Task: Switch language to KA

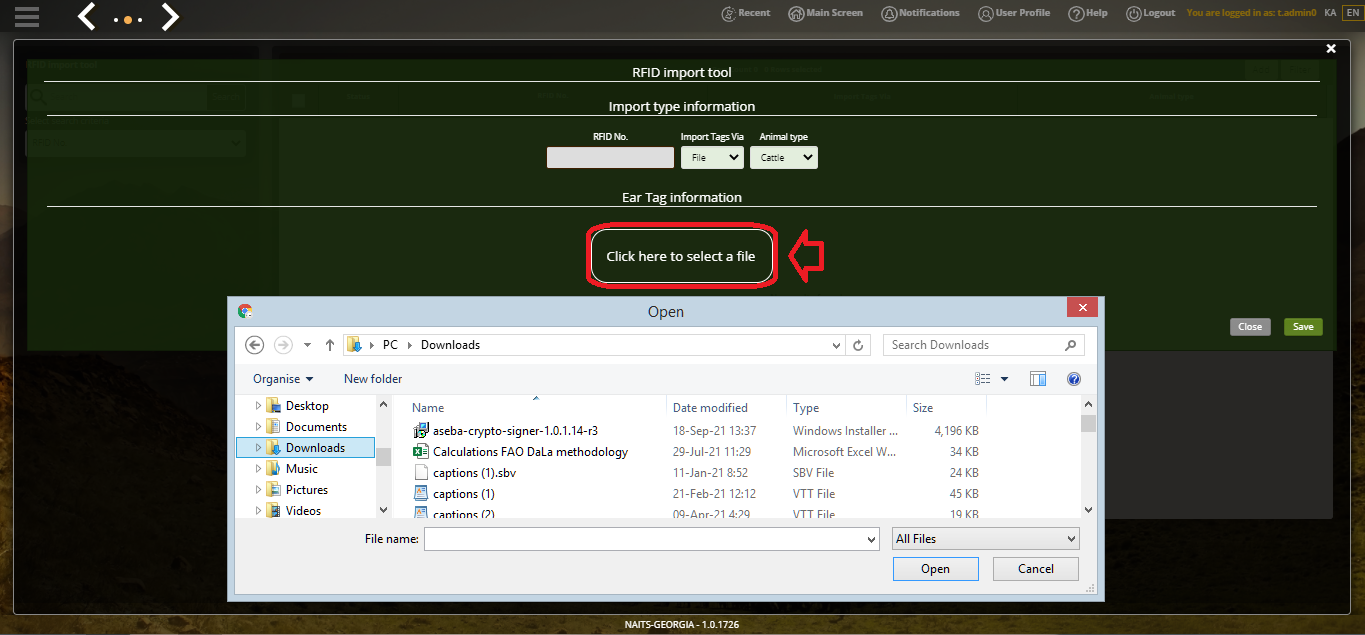Action: [1329, 13]
